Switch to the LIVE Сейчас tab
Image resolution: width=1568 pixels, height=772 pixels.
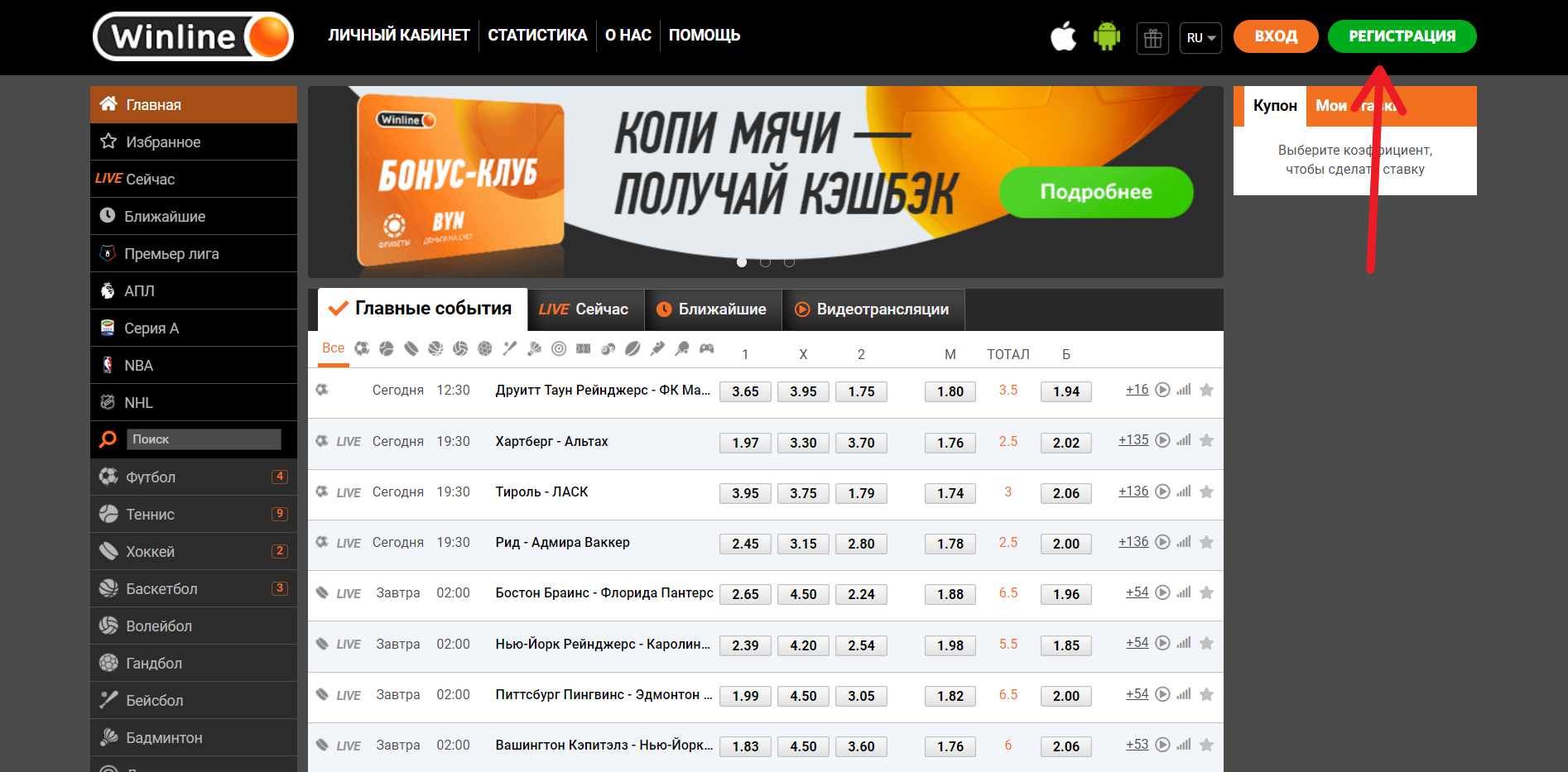pyautogui.click(x=585, y=309)
